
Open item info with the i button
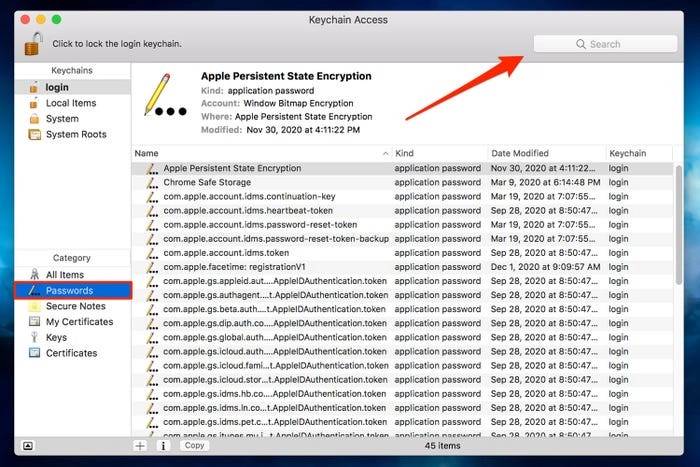point(163,446)
